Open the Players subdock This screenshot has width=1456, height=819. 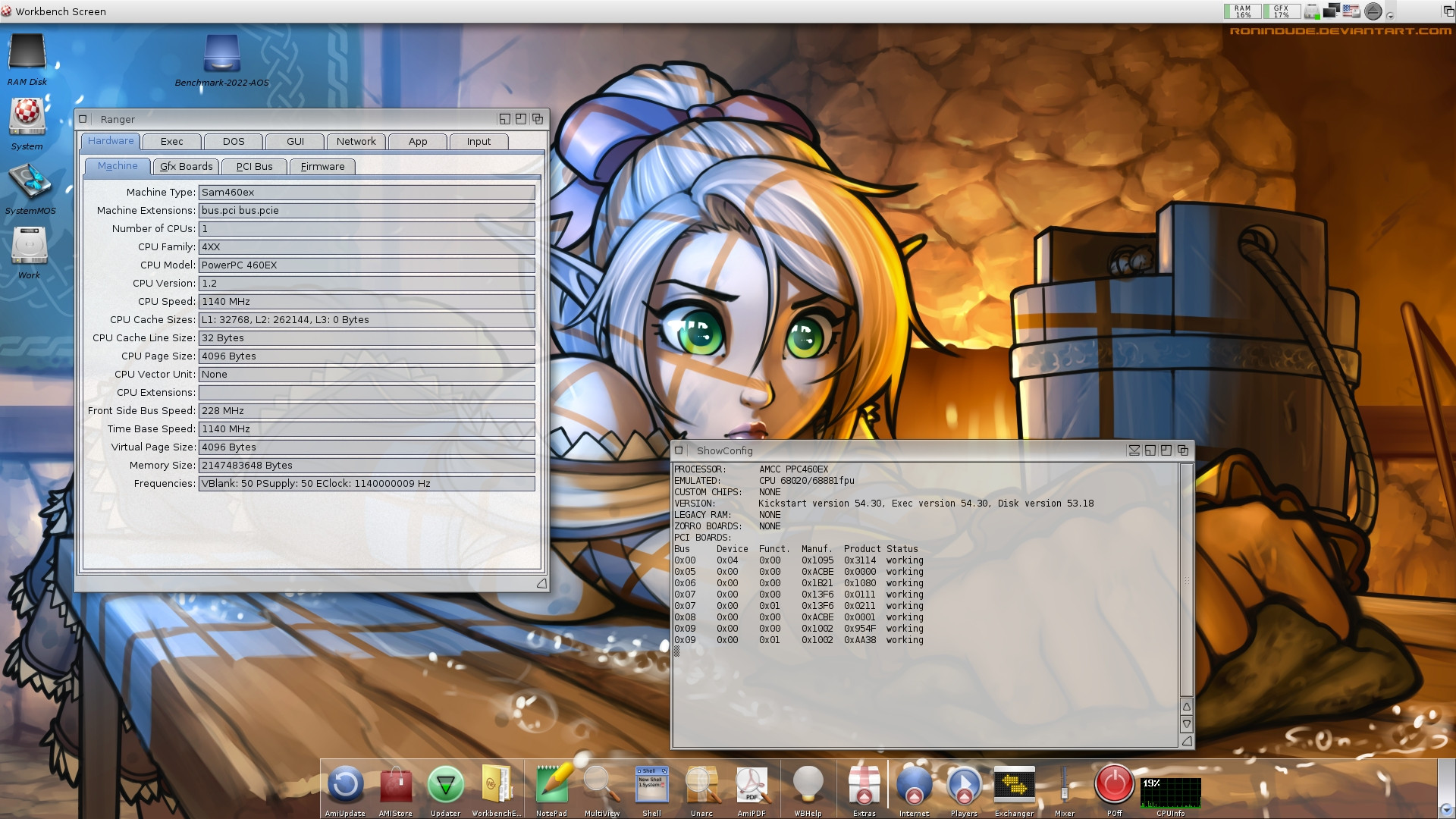point(964,785)
